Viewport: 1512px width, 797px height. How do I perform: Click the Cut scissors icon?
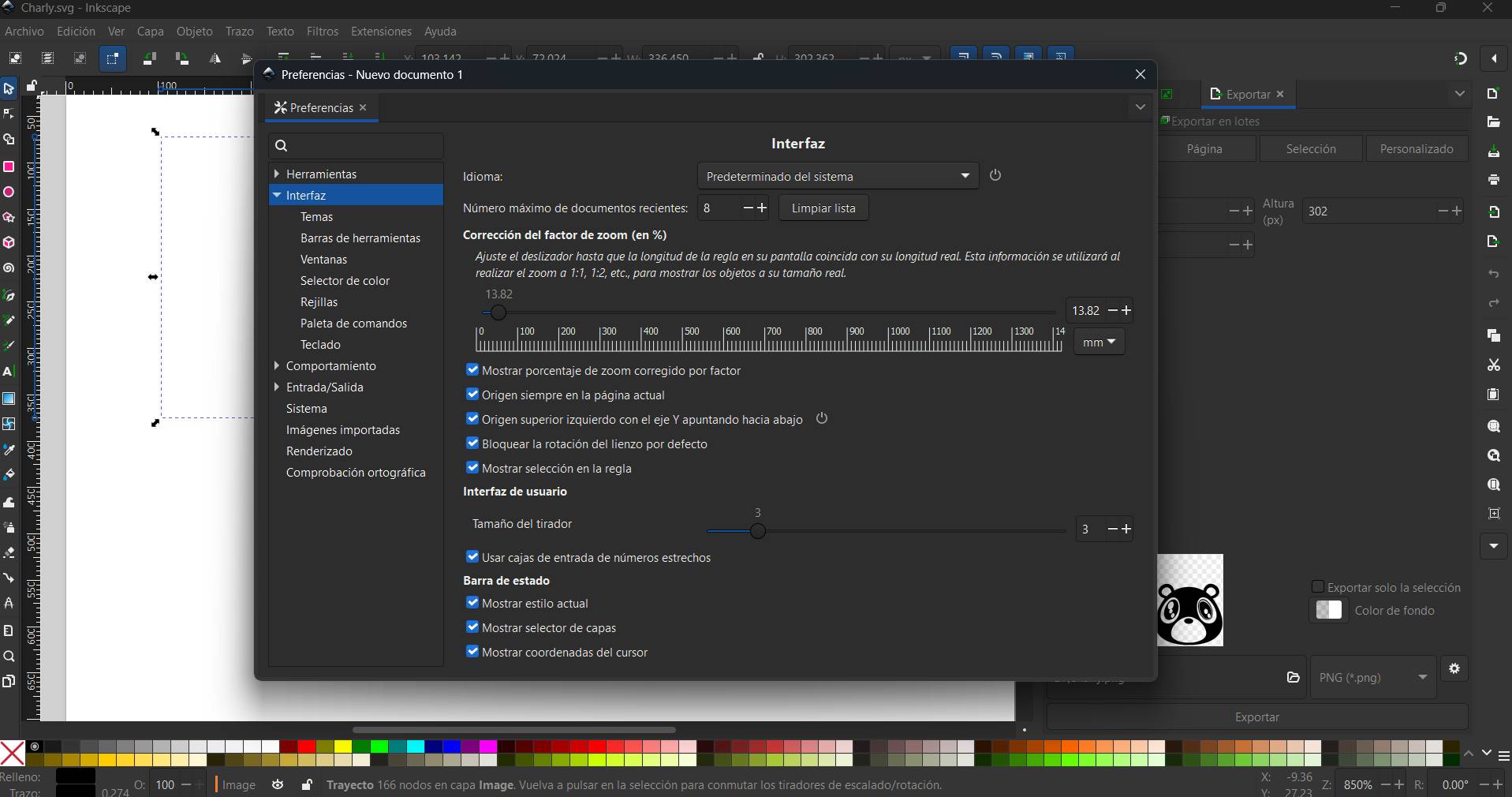point(1493,365)
